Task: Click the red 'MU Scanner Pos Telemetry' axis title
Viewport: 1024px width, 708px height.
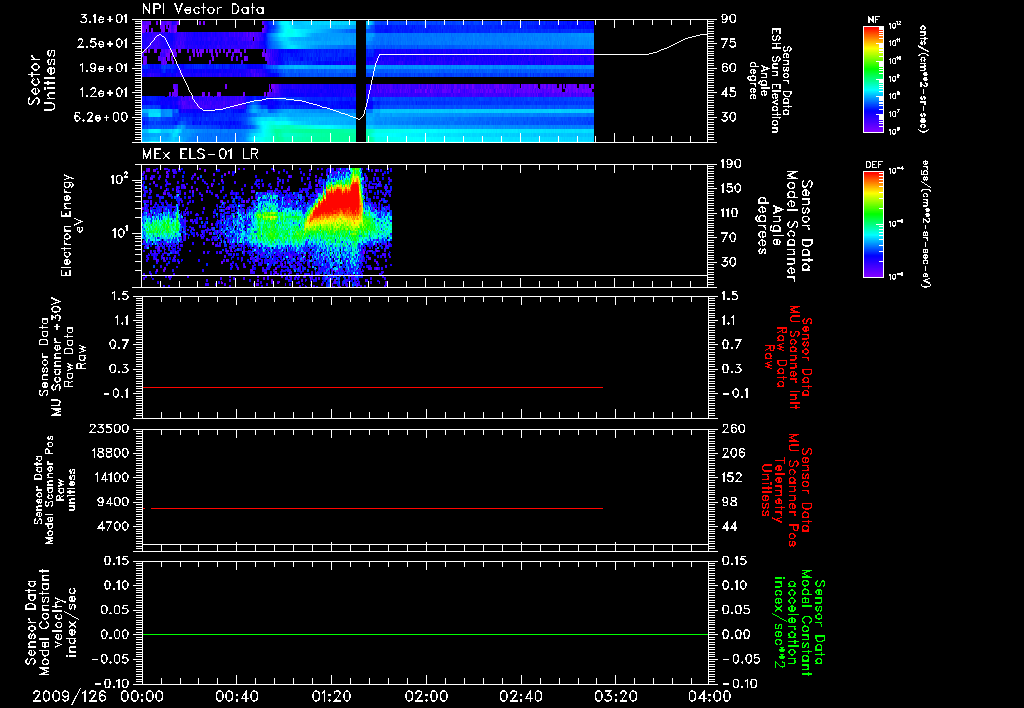Action: click(786, 490)
